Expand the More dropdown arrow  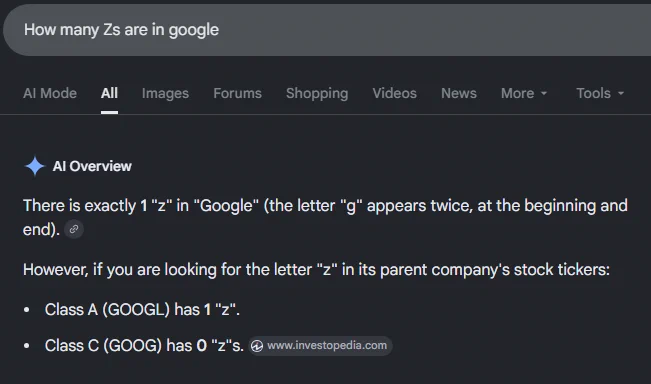pyautogui.click(x=544, y=93)
